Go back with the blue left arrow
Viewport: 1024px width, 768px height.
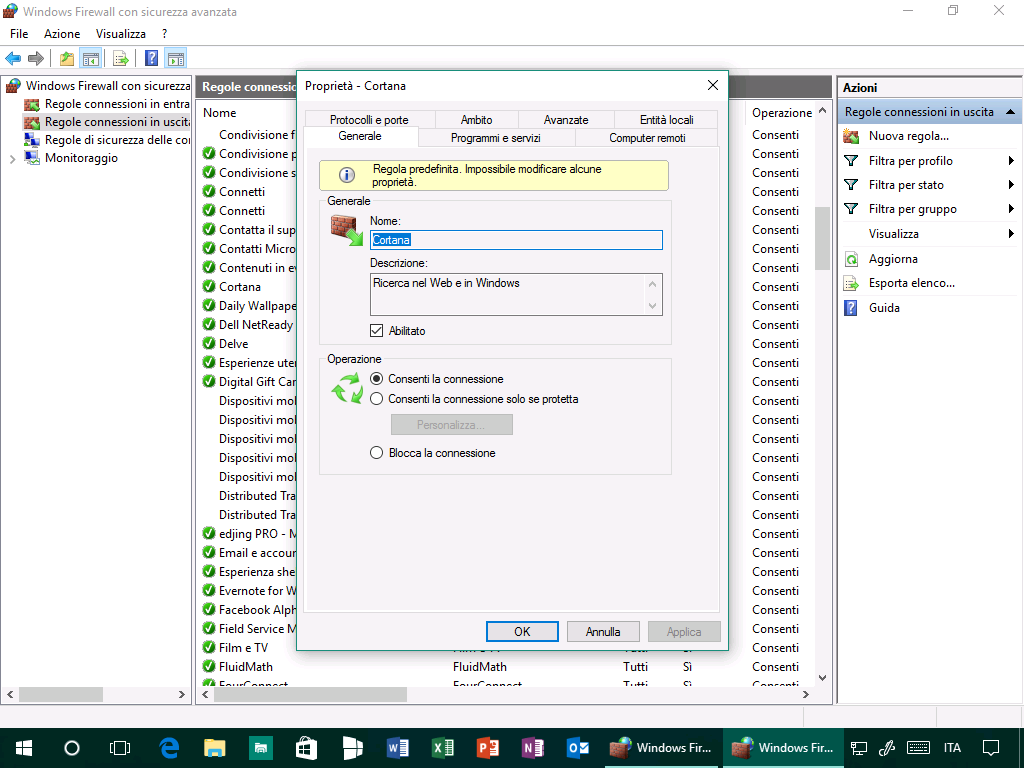coord(13,59)
